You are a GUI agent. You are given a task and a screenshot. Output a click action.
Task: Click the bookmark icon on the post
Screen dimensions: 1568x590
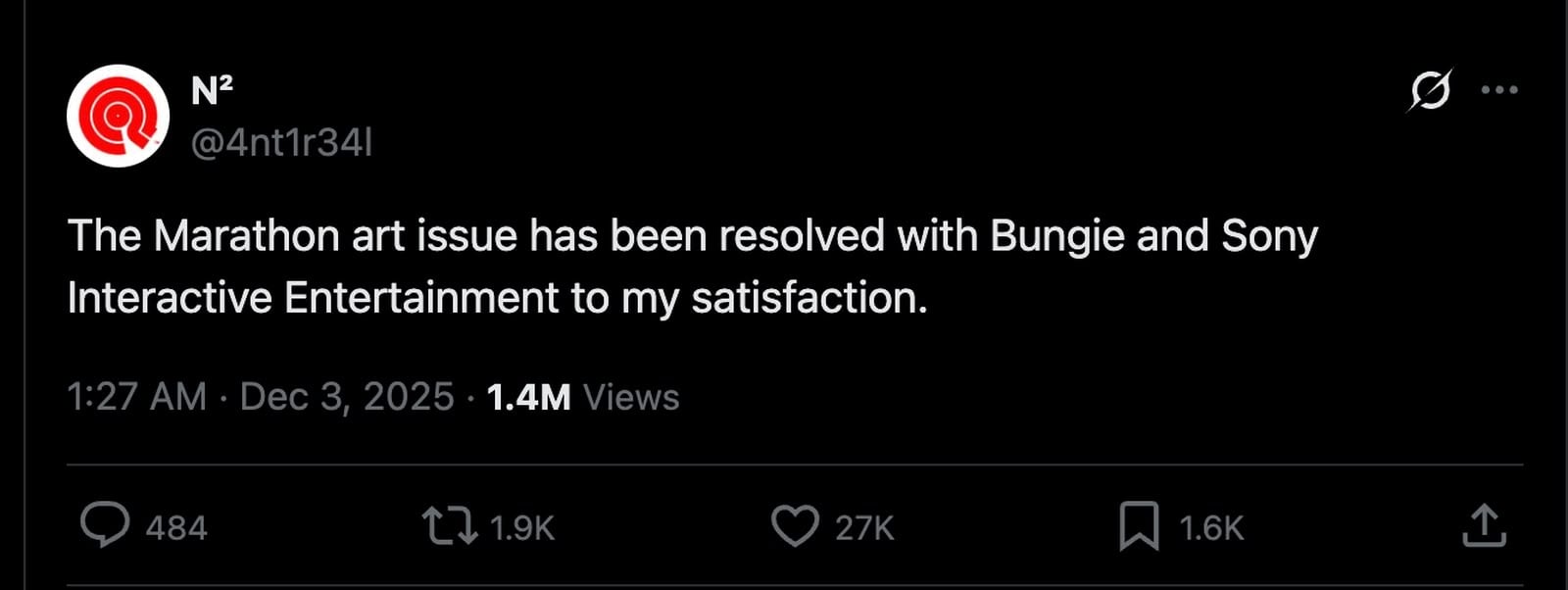[1141, 527]
